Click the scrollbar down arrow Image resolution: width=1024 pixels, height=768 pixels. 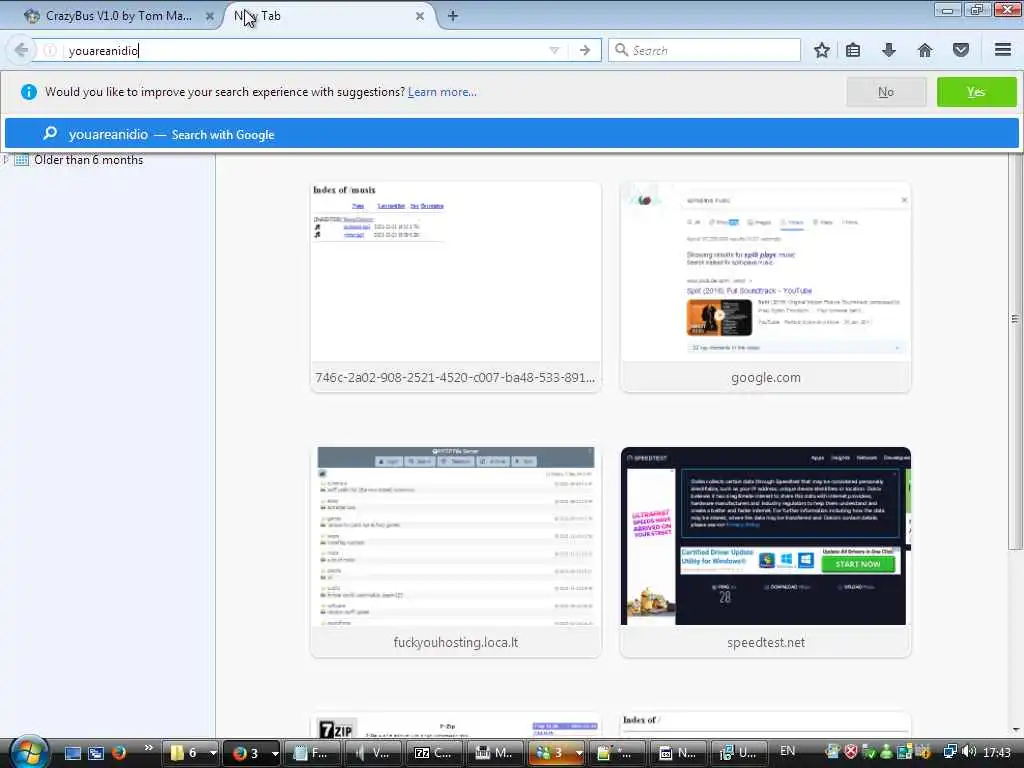point(1016,730)
